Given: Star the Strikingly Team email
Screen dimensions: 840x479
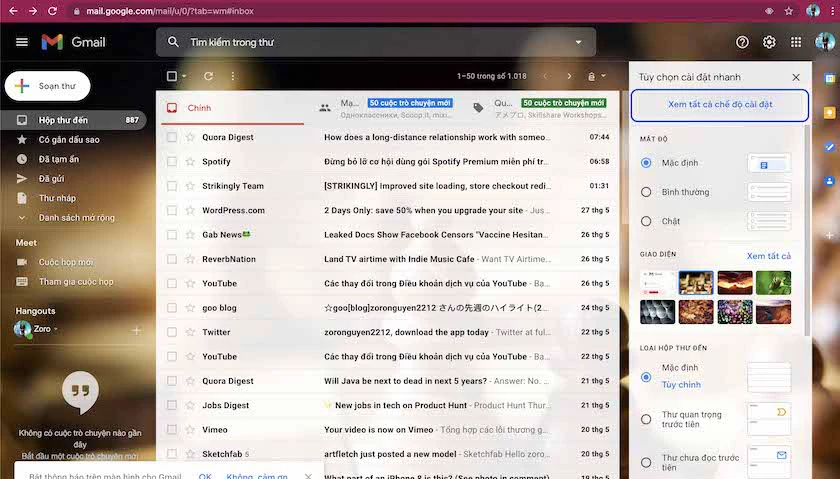Looking at the screenshot, I should point(190,186).
